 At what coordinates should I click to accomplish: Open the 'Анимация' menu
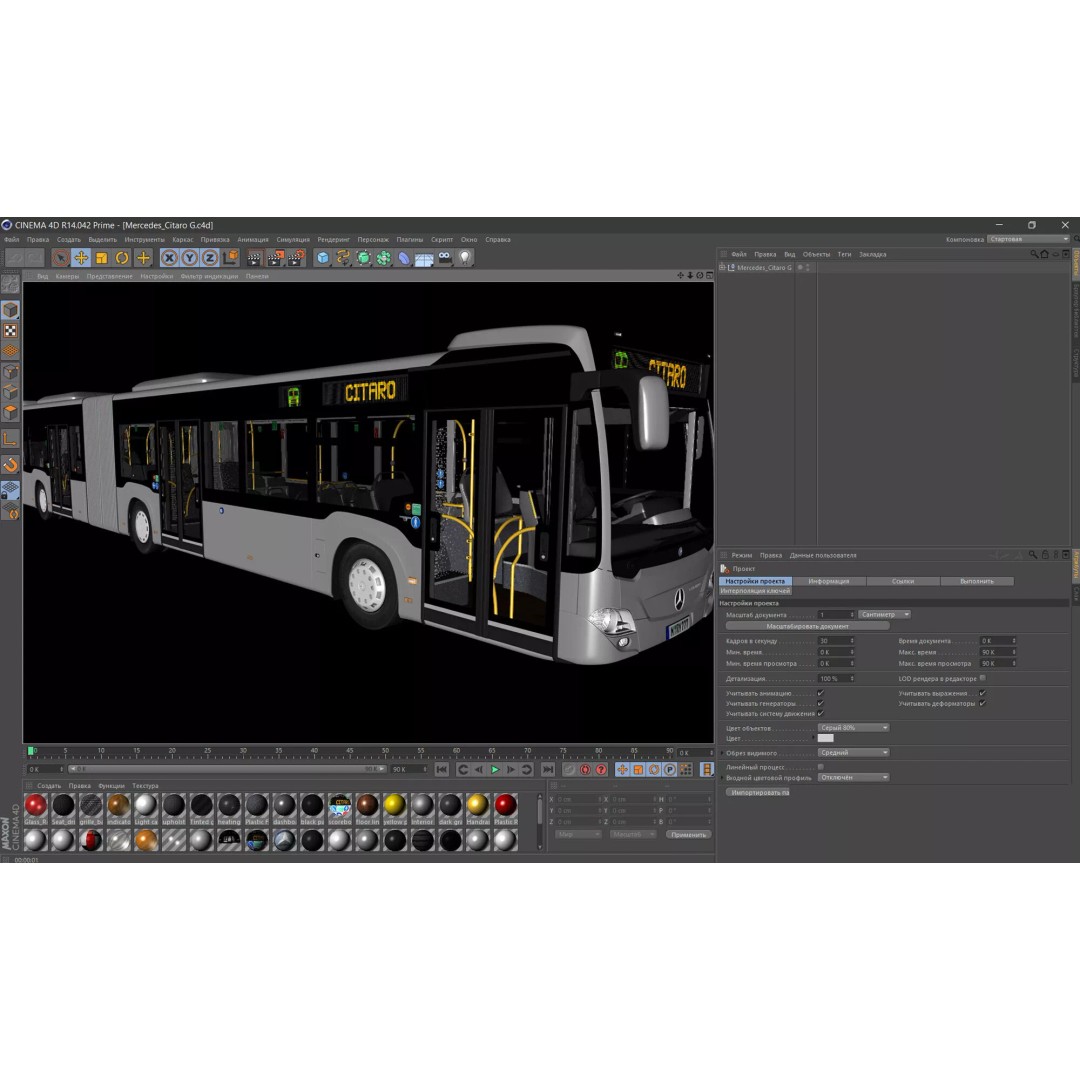pyautogui.click(x=253, y=240)
